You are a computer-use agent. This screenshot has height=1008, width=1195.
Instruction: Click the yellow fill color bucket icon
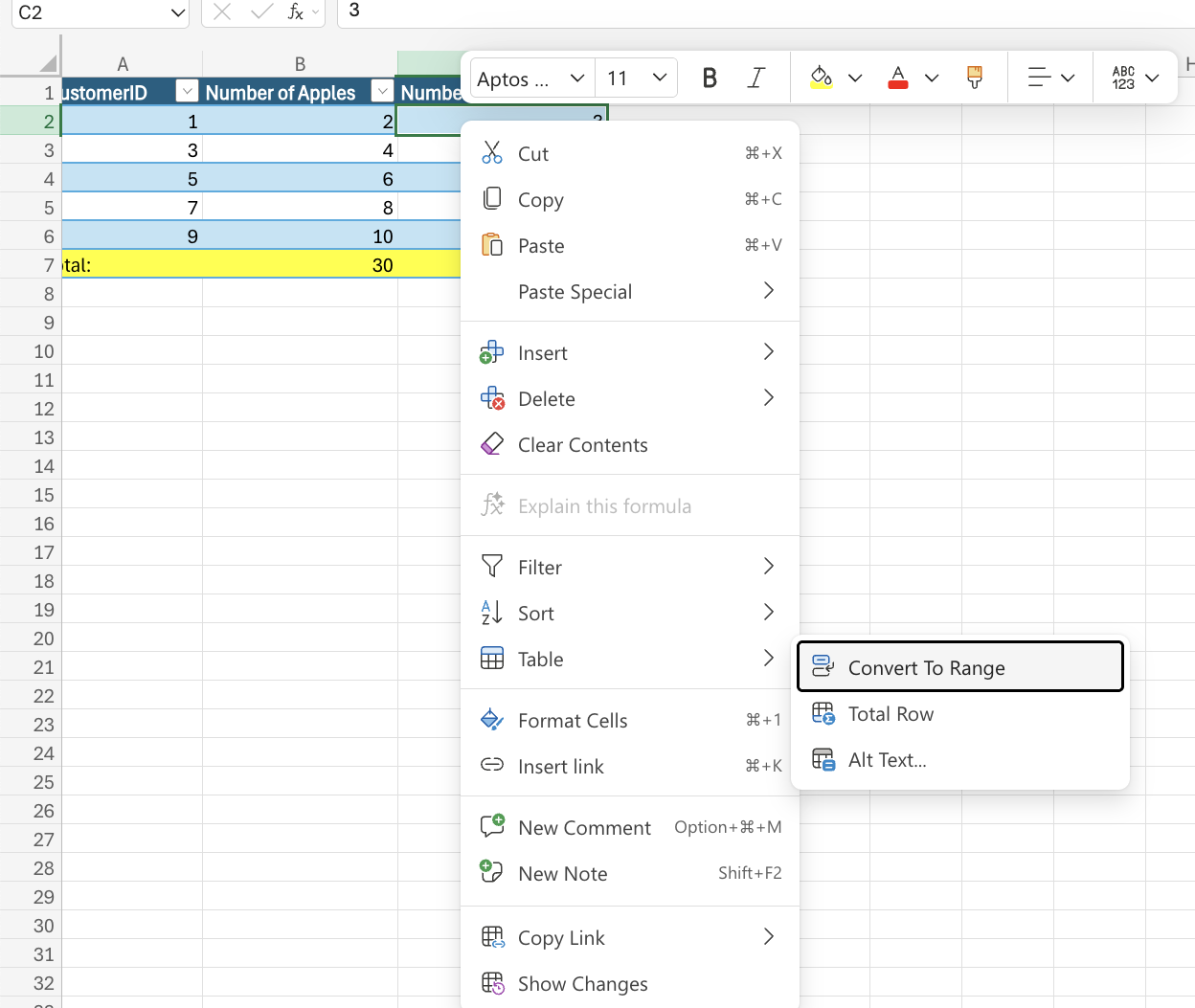pos(821,78)
